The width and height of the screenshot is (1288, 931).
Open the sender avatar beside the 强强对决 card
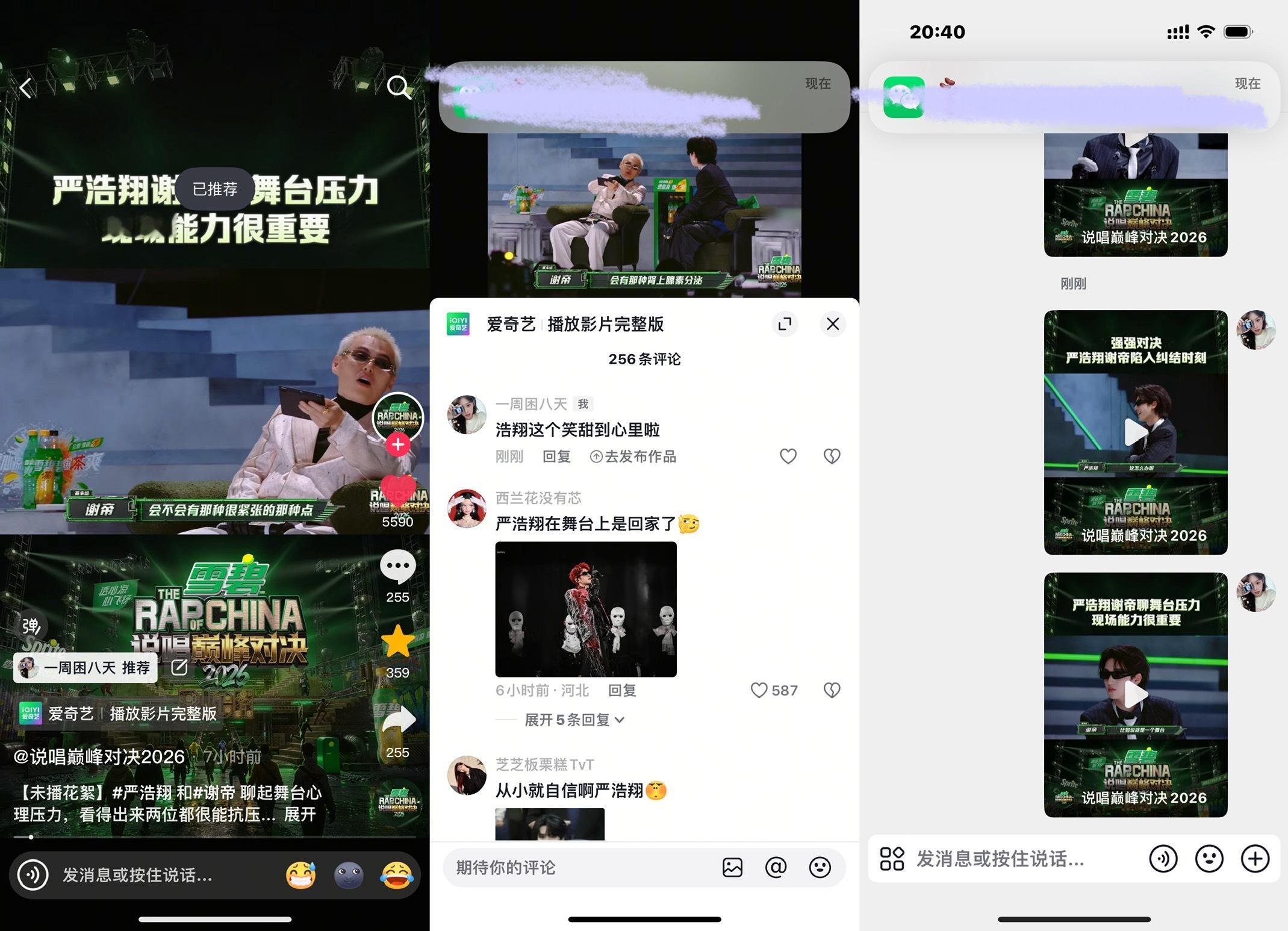(x=1255, y=330)
